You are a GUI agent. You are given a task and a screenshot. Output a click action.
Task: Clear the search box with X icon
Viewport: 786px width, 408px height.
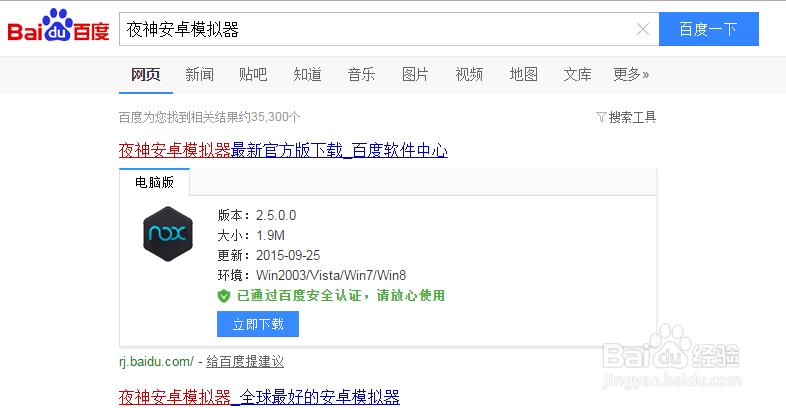click(x=643, y=30)
